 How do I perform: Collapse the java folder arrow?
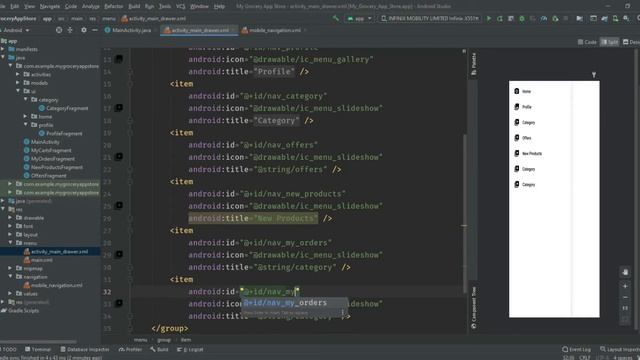pyautogui.click(x=3, y=58)
